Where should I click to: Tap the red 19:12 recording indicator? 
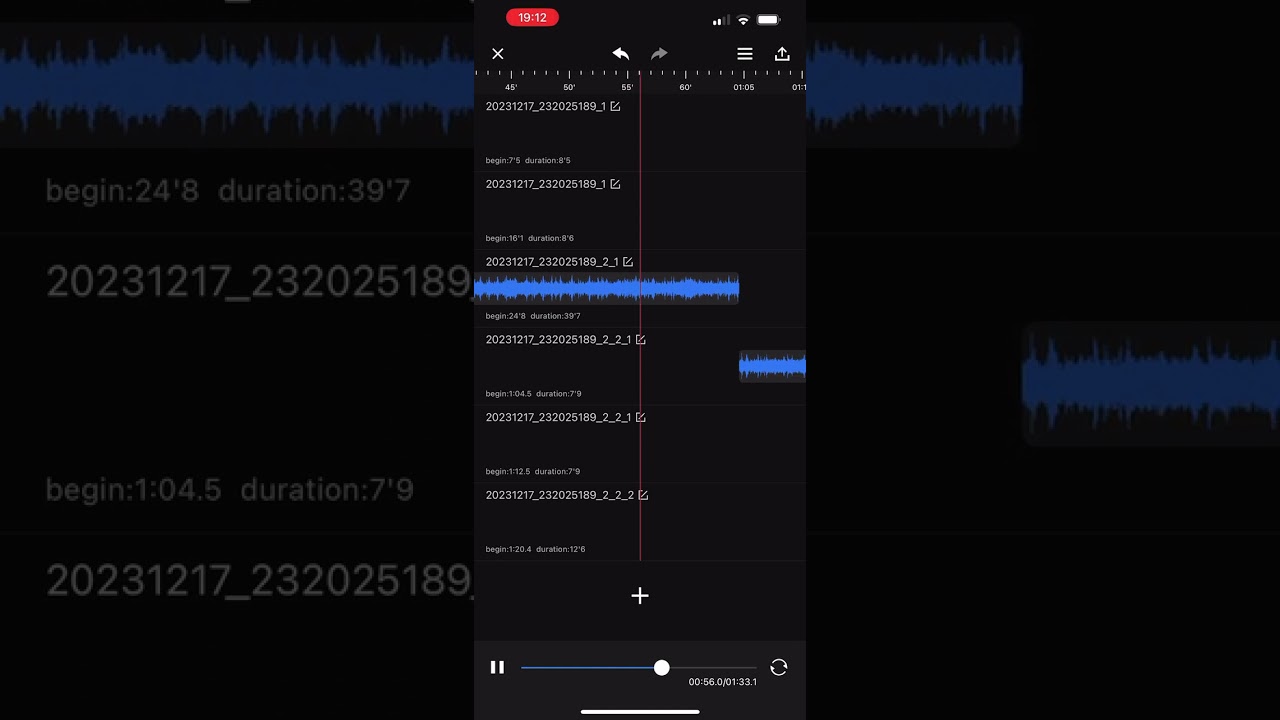point(532,17)
